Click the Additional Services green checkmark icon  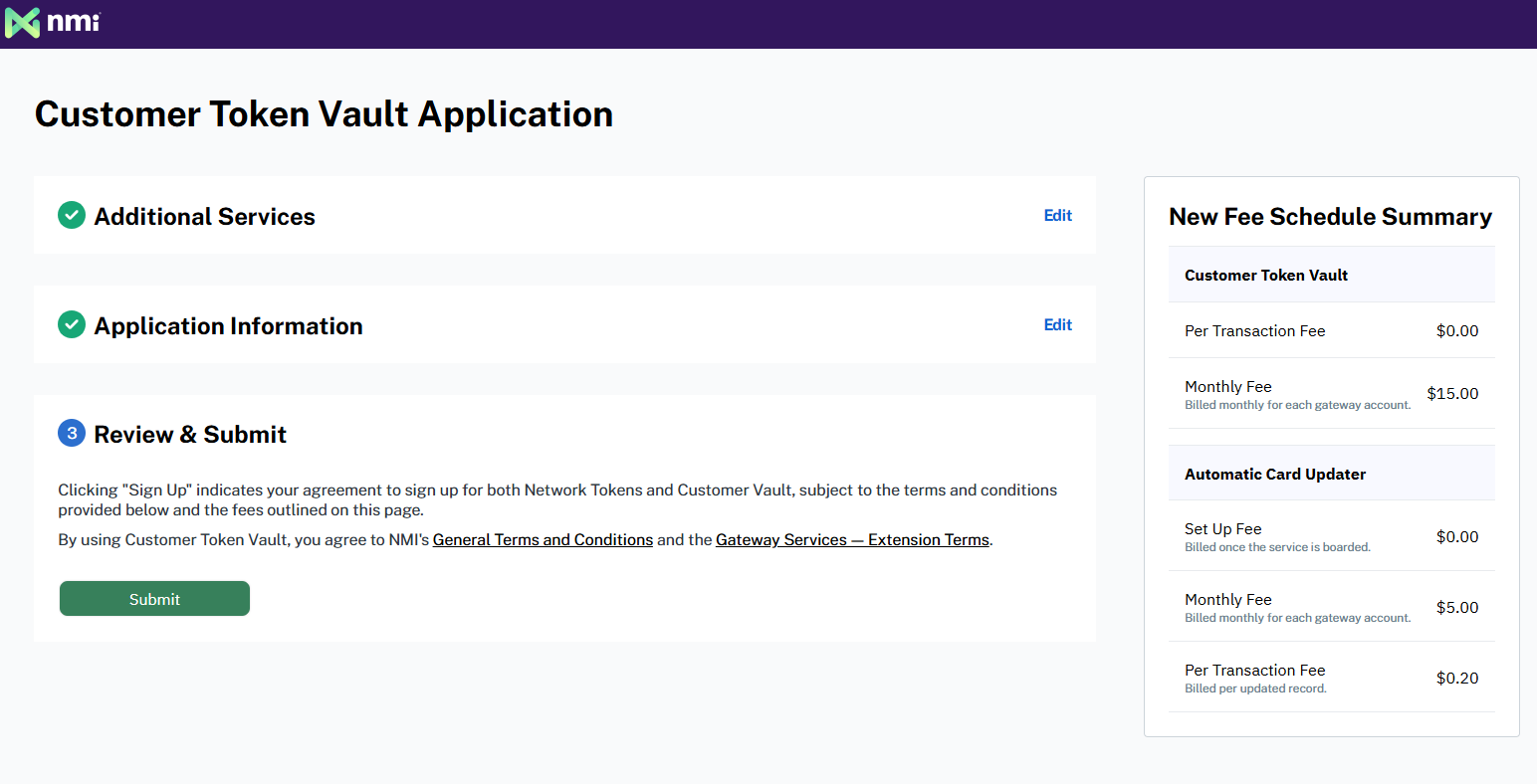point(72,215)
